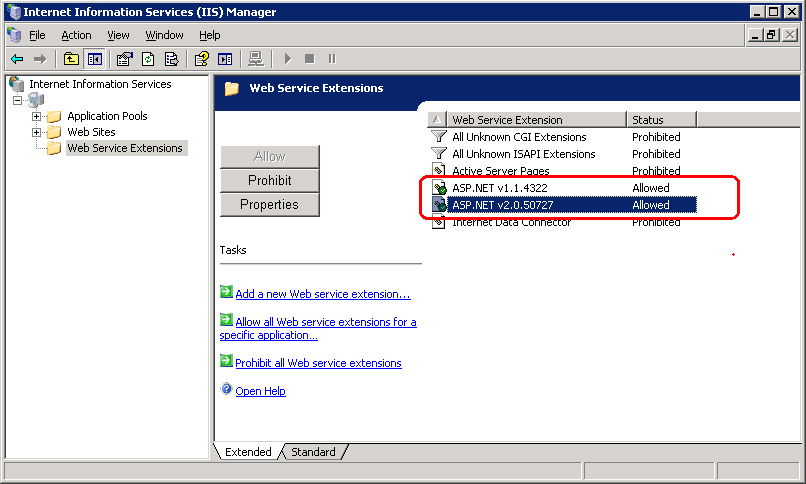Screen dimensions: 806x484
Task: Sort by Web Service Extension column header
Action: [x=537, y=120]
